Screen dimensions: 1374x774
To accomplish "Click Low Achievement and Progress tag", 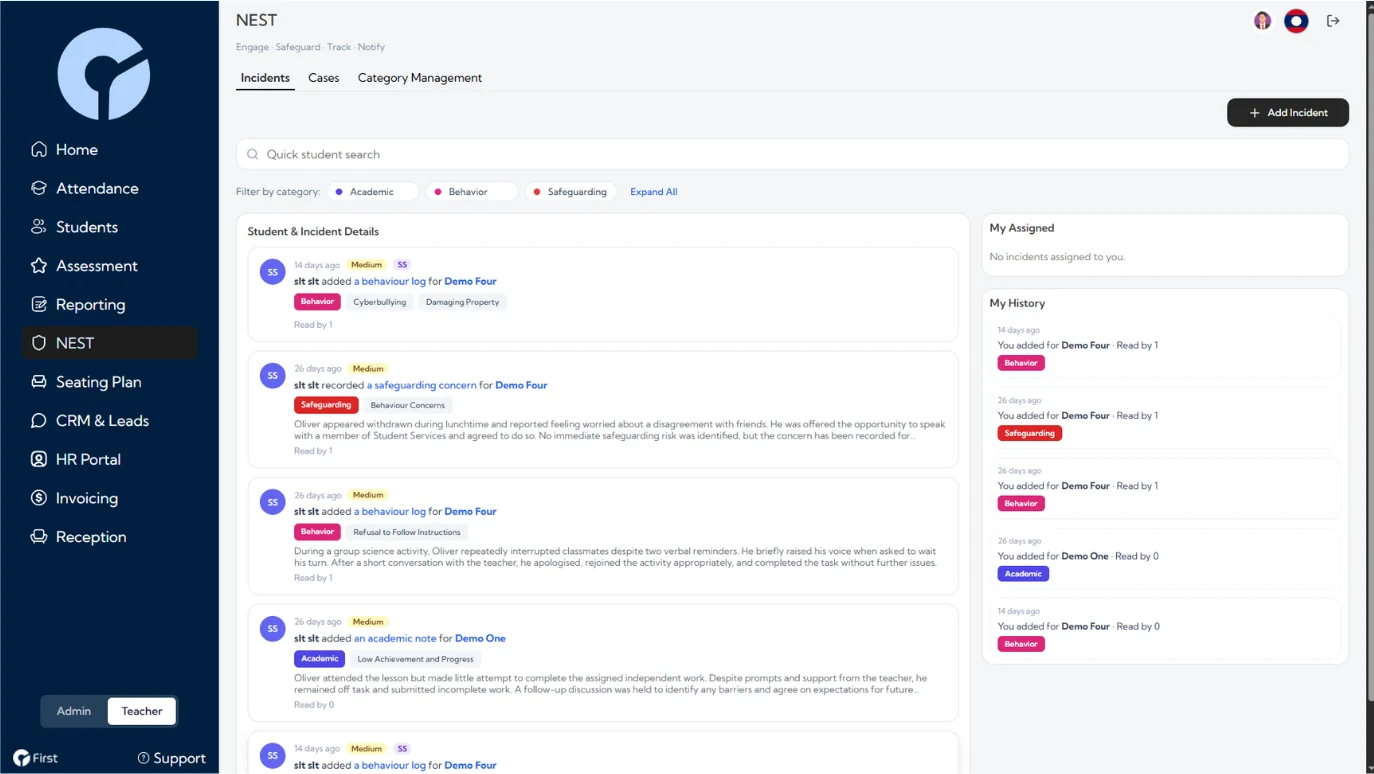I will coord(415,659).
